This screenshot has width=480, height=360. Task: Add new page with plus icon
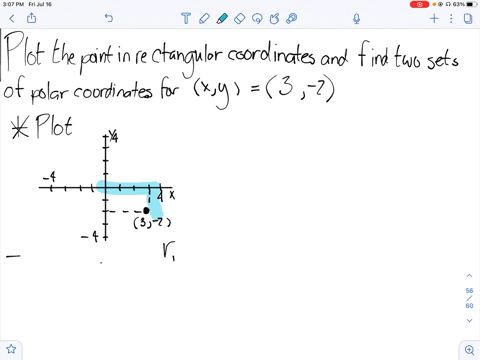coord(434,18)
